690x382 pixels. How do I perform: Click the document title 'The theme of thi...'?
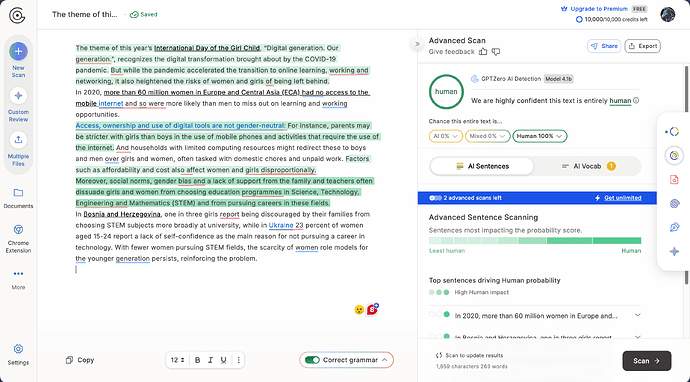pyautogui.click(x=85, y=15)
